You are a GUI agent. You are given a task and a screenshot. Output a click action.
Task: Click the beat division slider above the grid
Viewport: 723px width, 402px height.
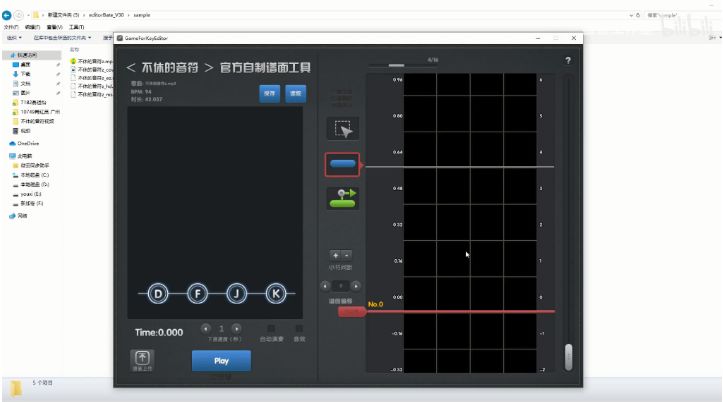(x=396, y=65)
